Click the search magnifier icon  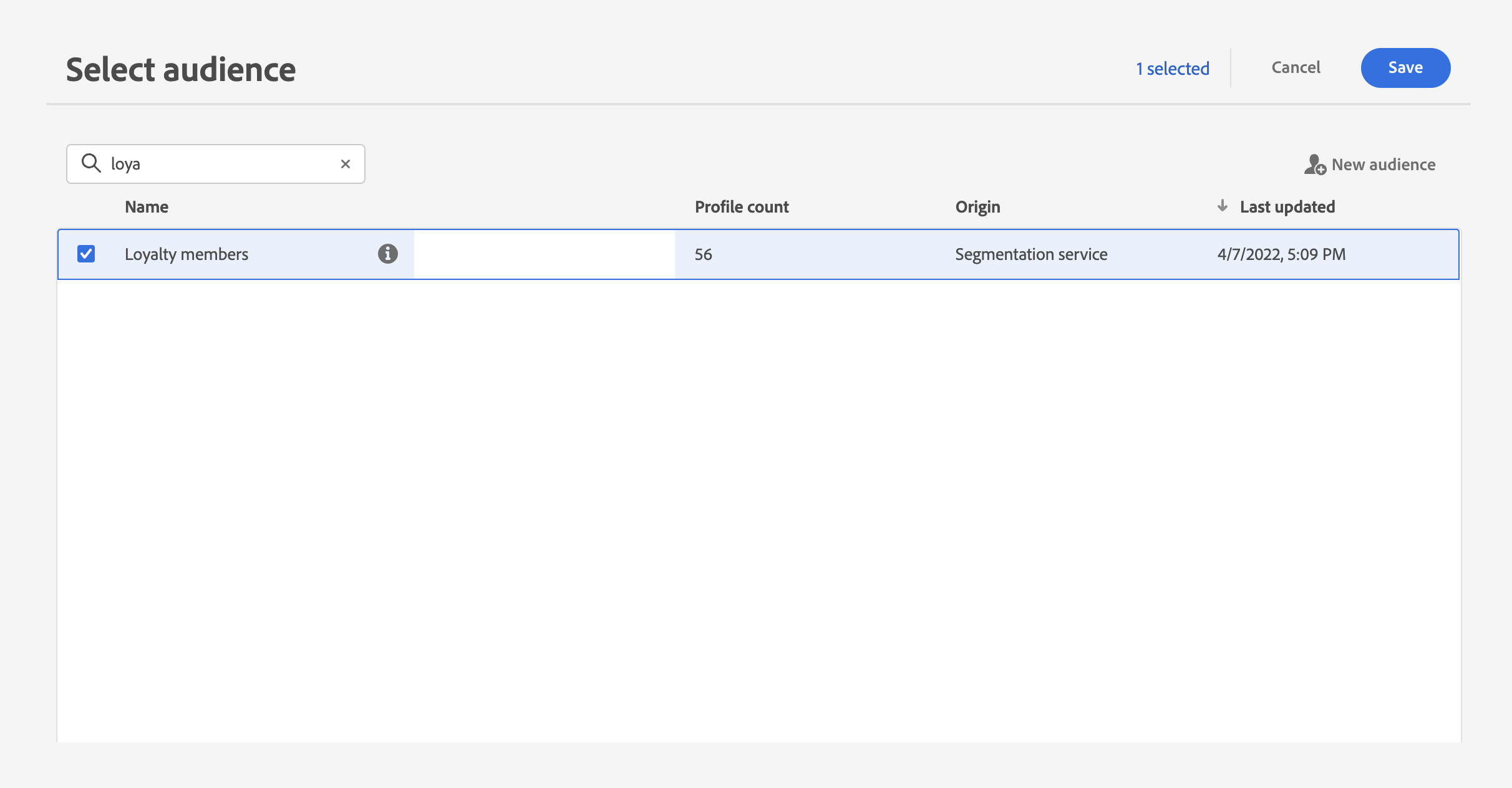91,163
